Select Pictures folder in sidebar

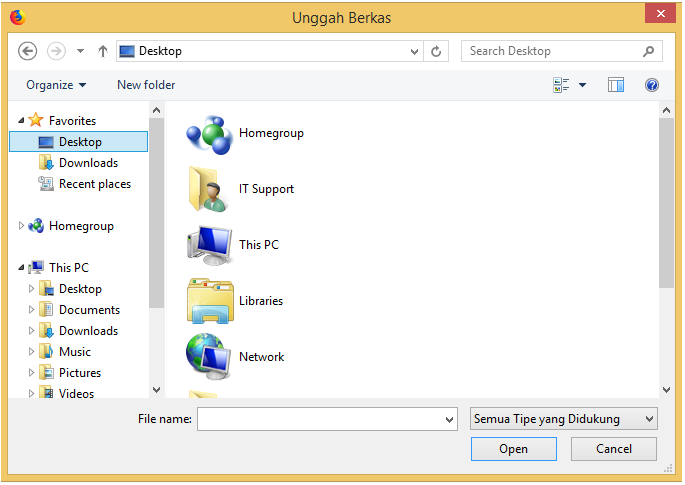coord(80,373)
